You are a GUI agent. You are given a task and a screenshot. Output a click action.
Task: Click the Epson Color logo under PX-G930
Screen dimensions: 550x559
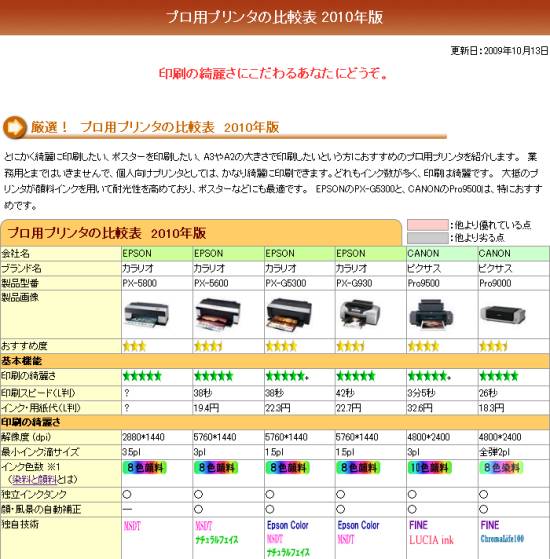coord(358,525)
